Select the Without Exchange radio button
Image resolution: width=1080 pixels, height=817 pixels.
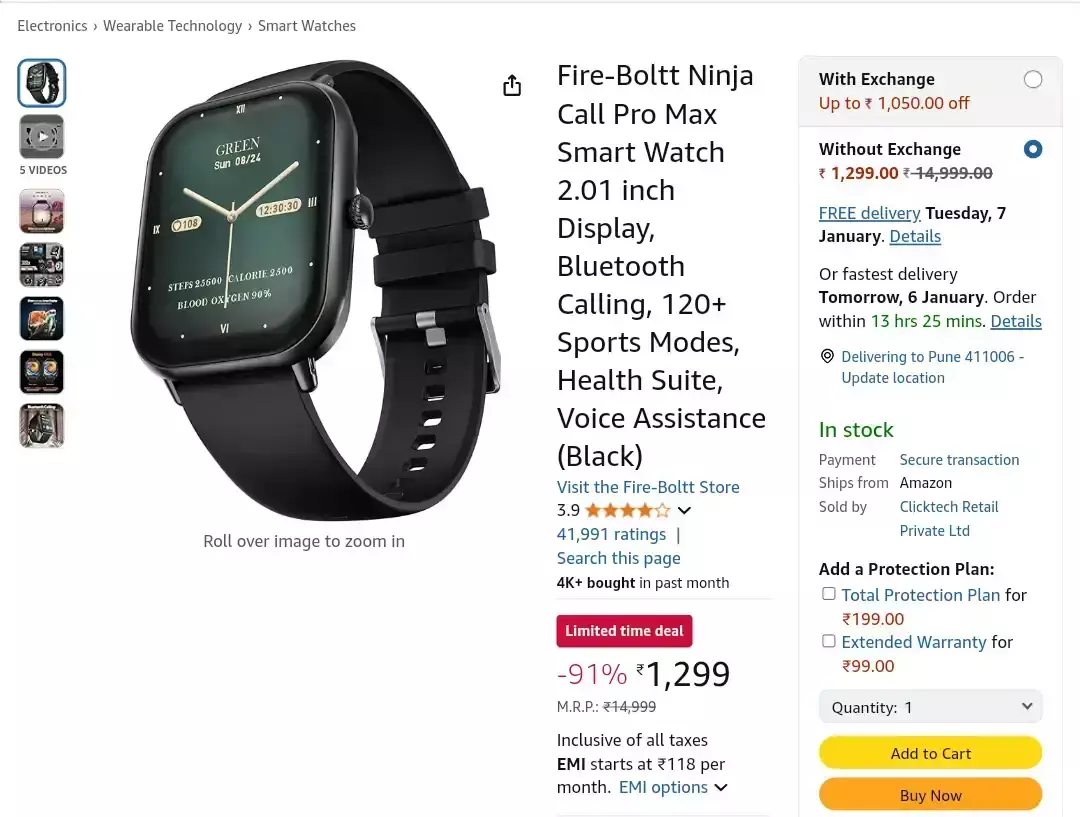pyautogui.click(x=1032, y=149)
